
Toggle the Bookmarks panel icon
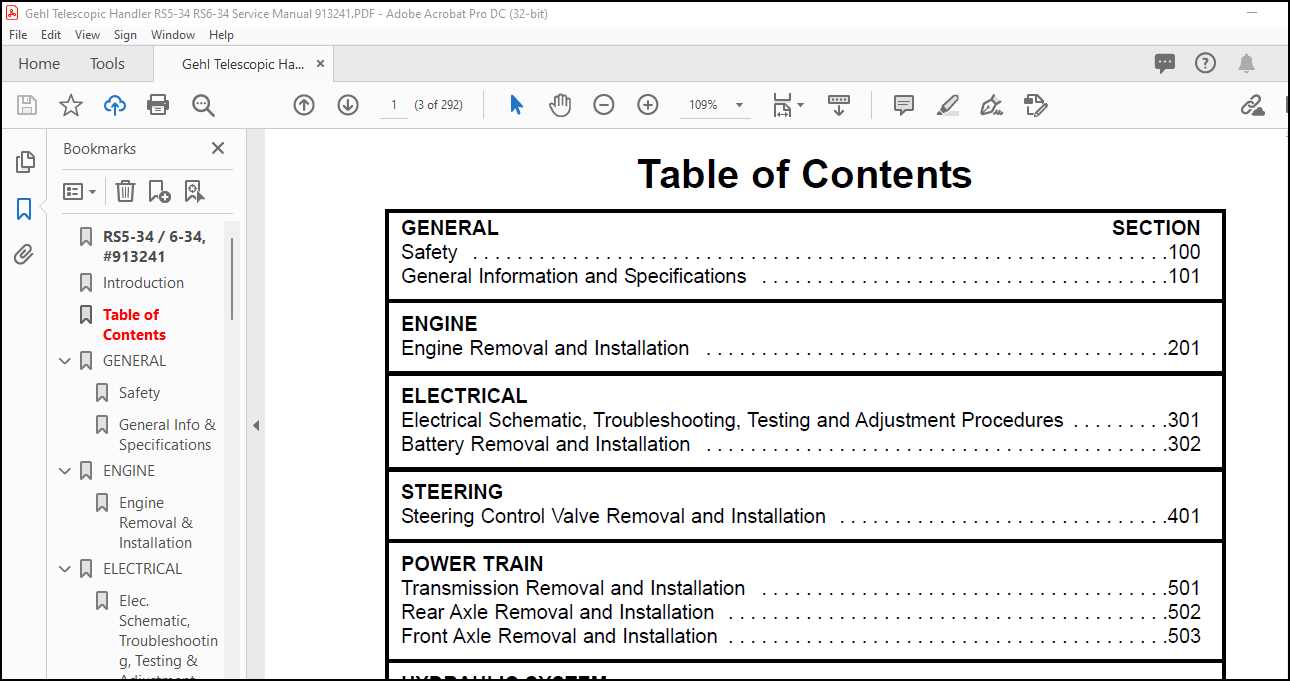click(25, 209)
